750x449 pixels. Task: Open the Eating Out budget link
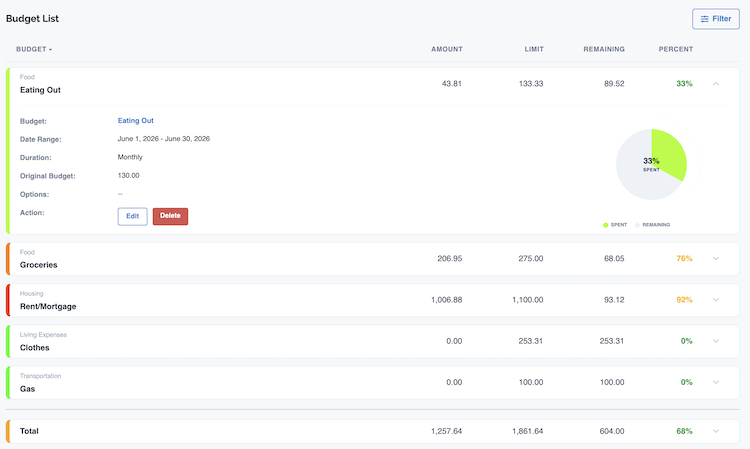click(x=135, y=121)
